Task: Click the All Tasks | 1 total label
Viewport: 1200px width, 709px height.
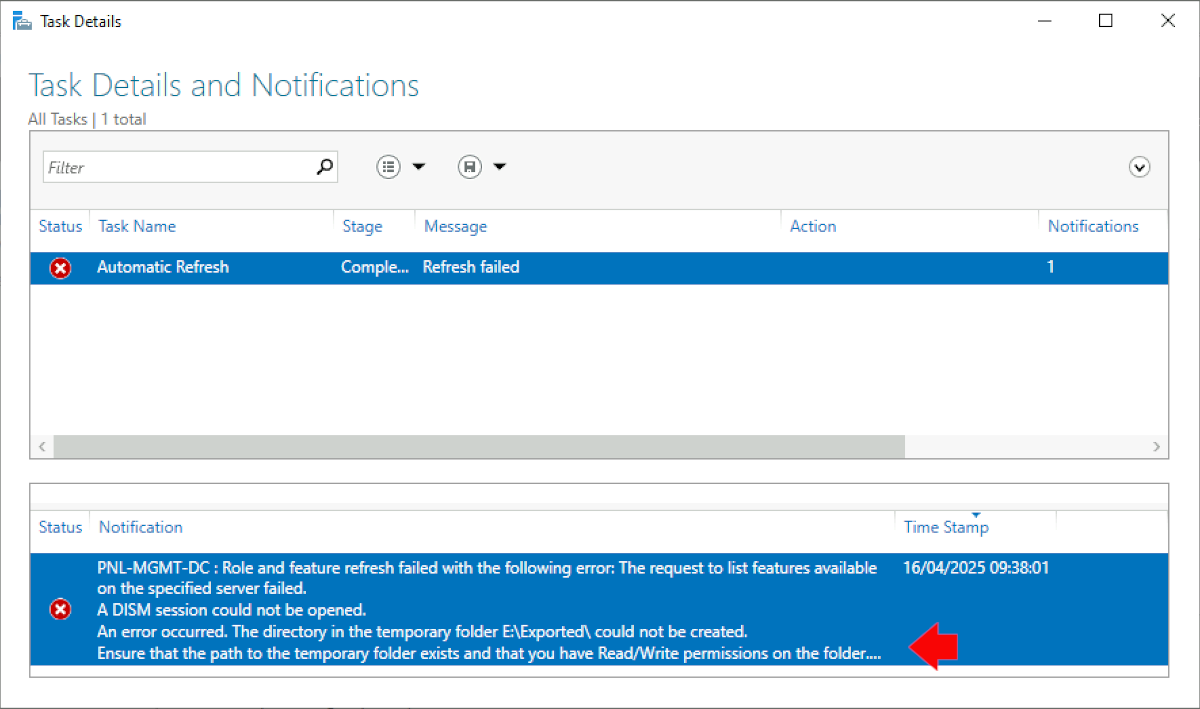Action: (87, 119)
